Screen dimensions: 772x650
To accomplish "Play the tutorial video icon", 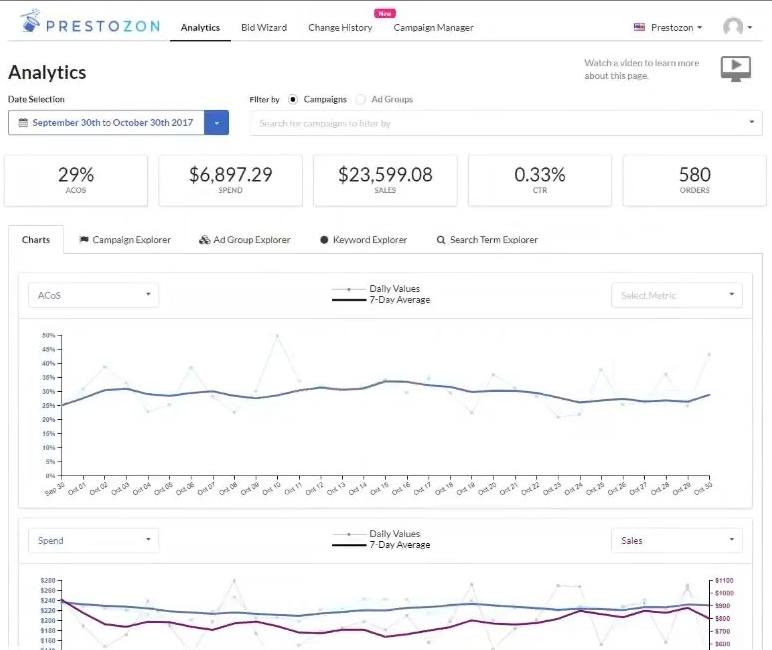I will [x=735, y=68].
